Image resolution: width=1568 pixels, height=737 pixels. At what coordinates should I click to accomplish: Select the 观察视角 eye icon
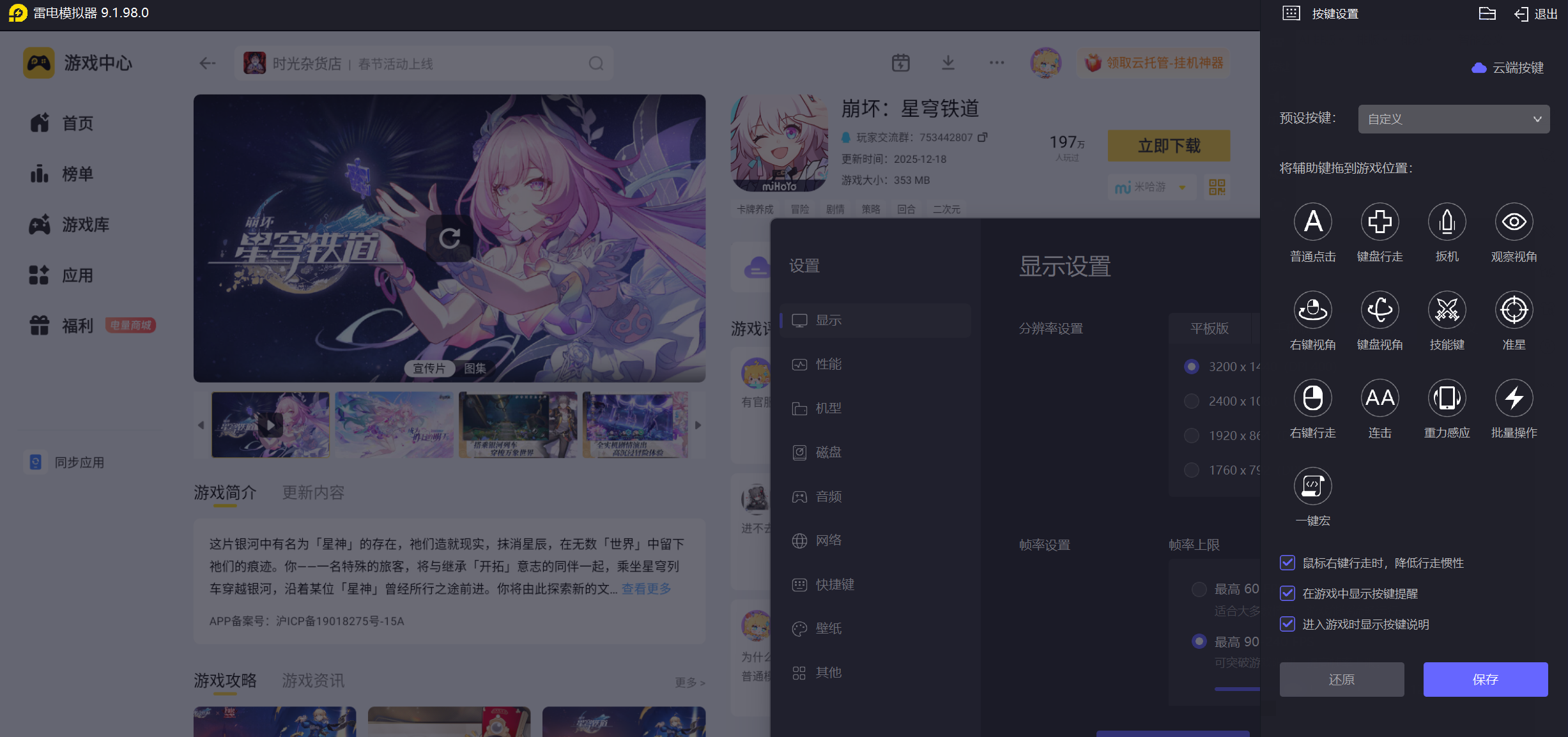coord(1514,222)
